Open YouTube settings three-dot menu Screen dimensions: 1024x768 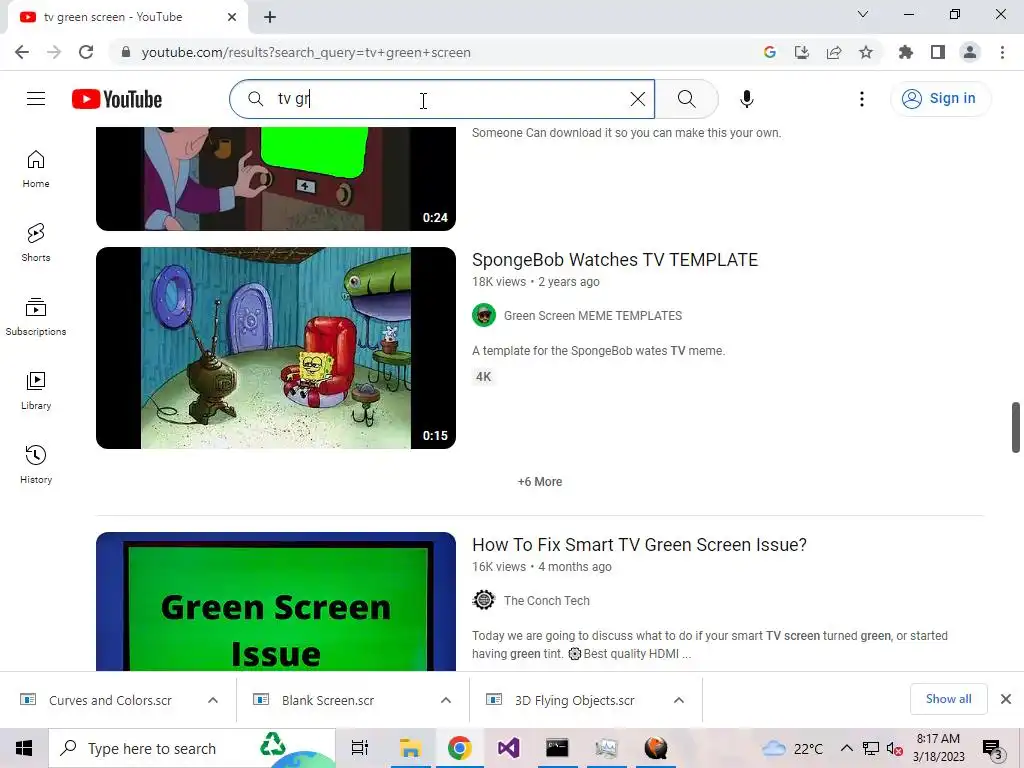(x=861, y=99)
